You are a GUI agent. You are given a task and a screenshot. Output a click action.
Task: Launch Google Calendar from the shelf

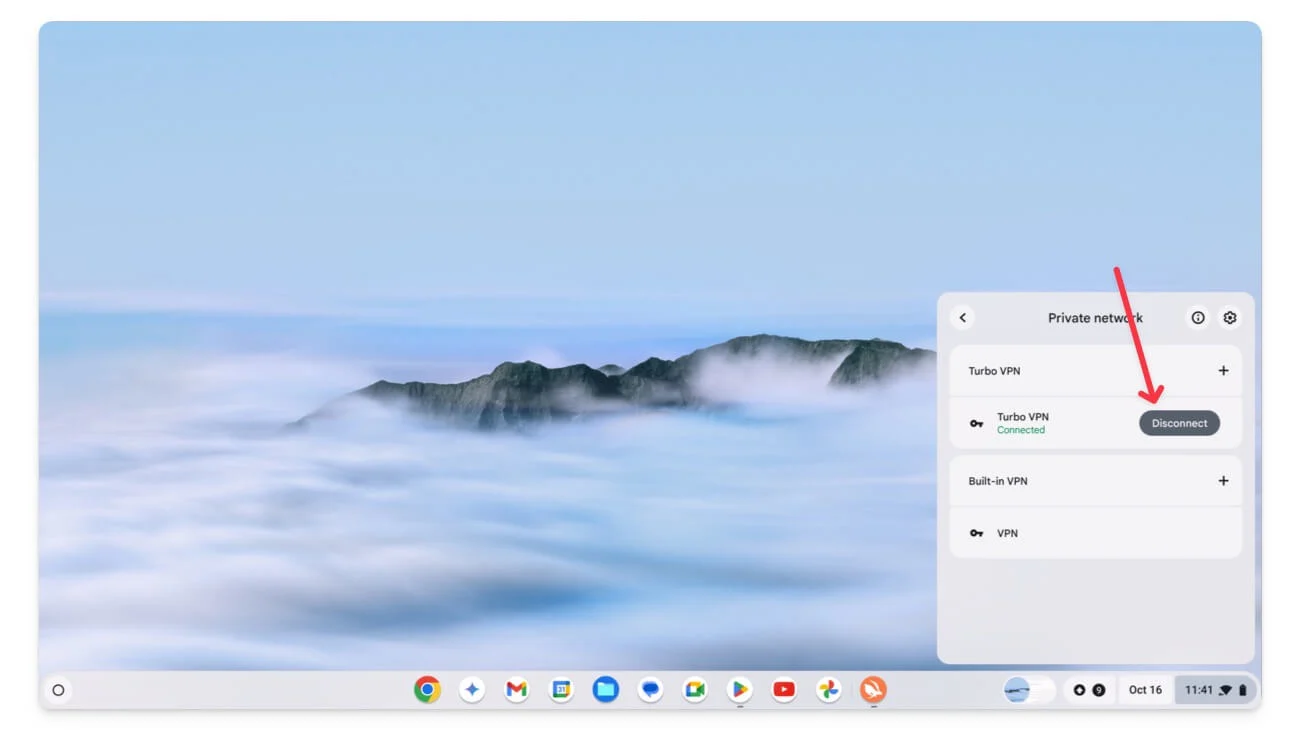point(561,689)
